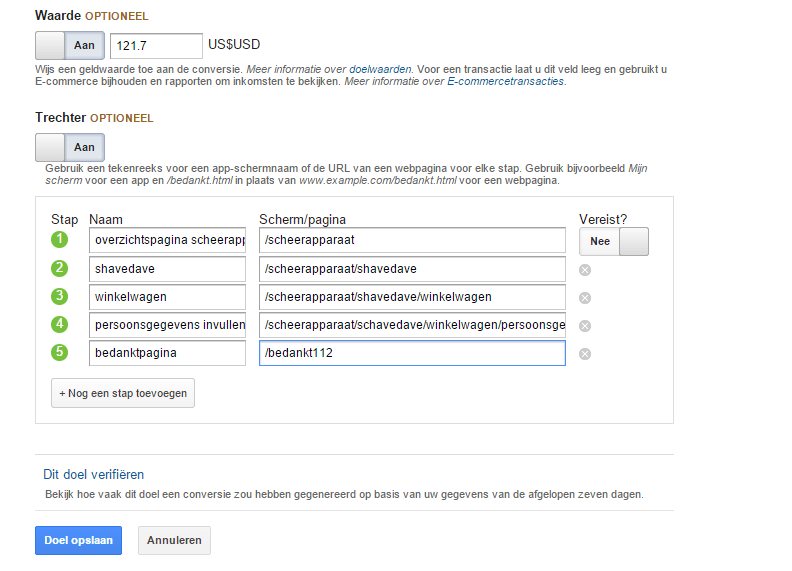Delete step 3 winkelwagen row
This screenshot has width=792, height=571.
[585, 297]
